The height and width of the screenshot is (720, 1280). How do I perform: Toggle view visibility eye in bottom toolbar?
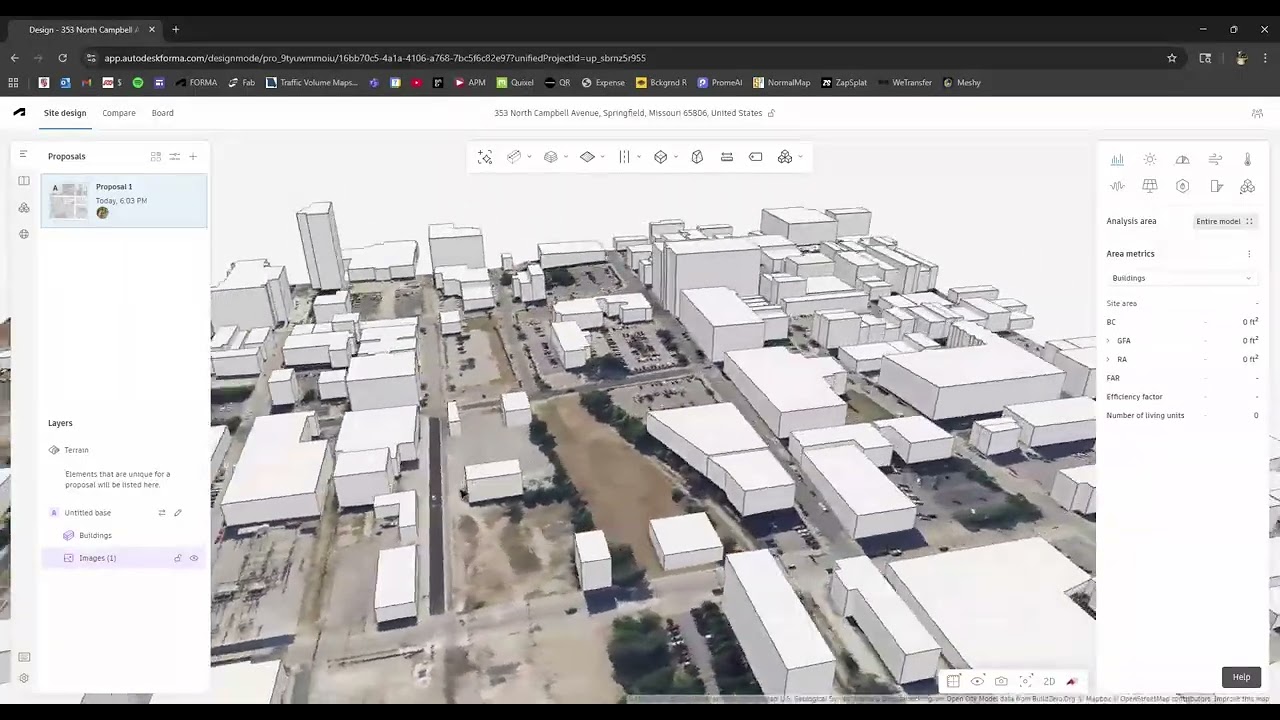point(977,682)
